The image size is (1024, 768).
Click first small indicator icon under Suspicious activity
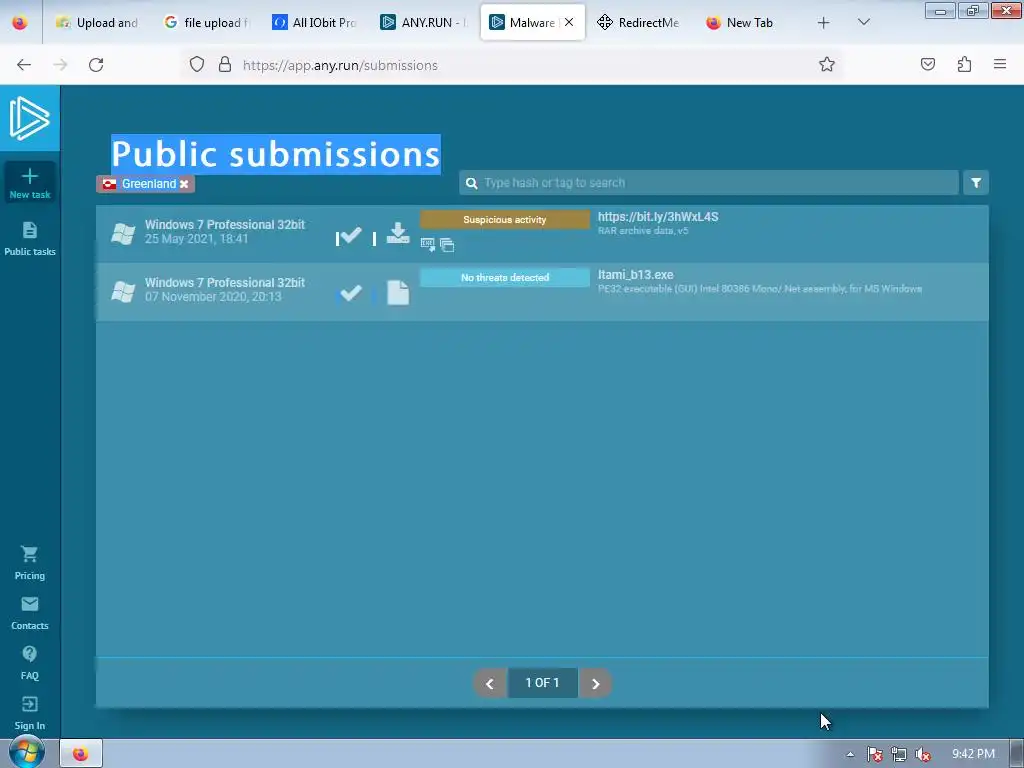pos(428,245)
